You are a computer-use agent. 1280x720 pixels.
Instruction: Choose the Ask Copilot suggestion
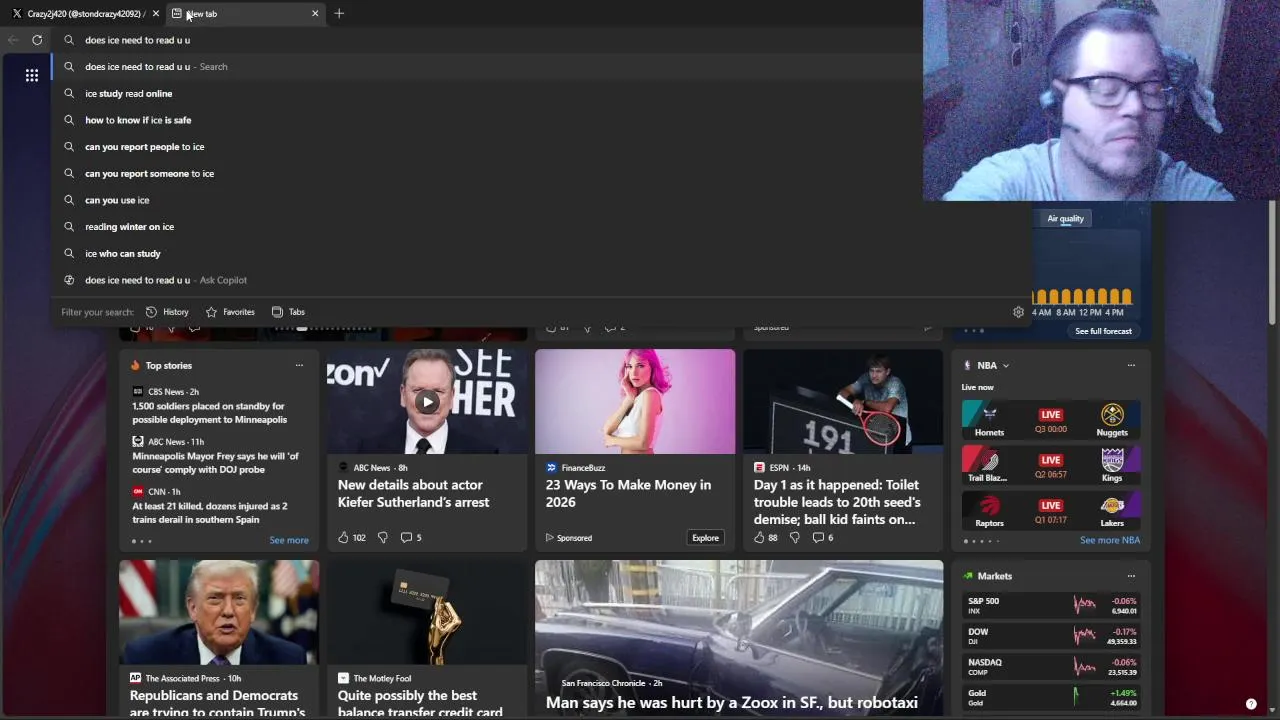pyautogui.click(x=540, y=280)
